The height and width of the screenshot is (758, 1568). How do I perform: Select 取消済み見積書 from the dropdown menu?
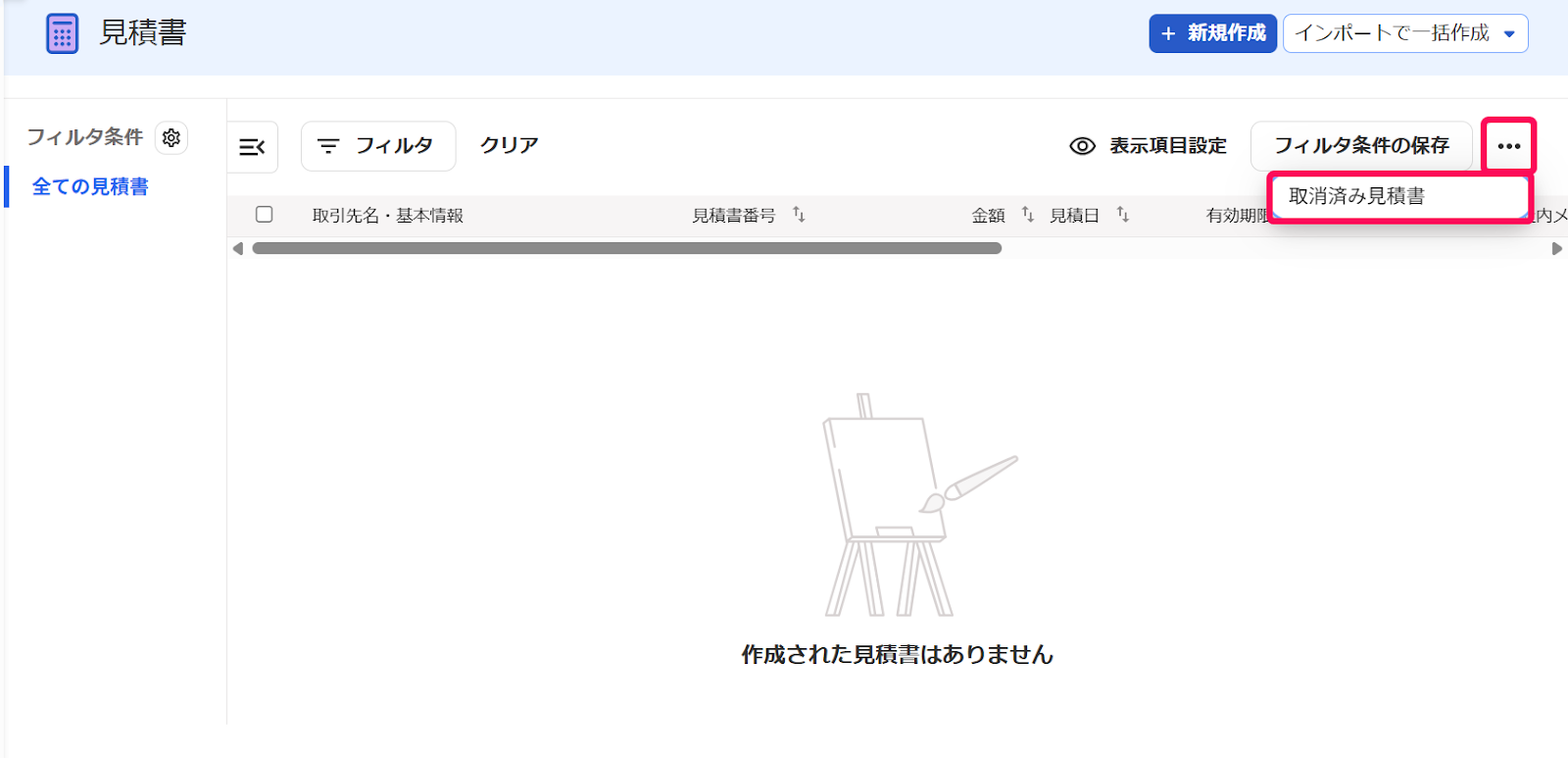click(x=1400, y=196)
